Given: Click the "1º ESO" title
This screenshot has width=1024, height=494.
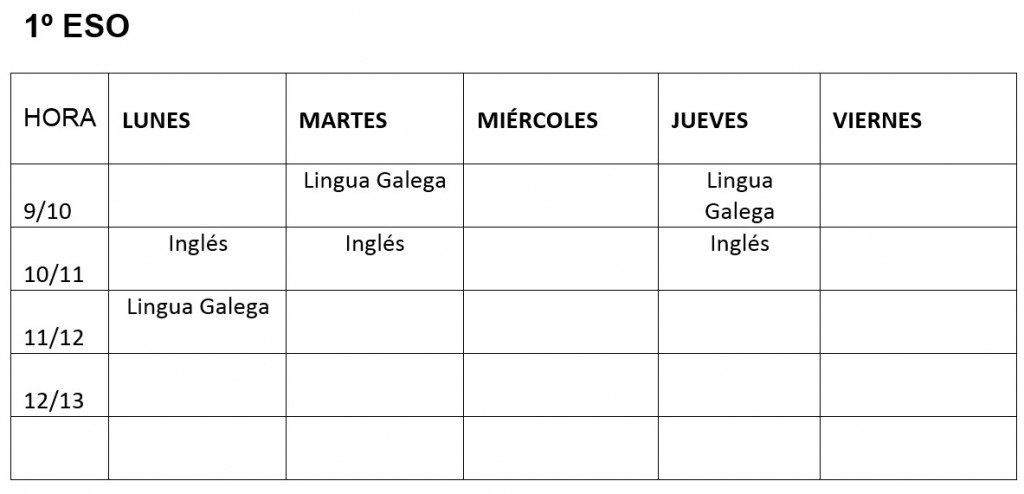Looking at the screenshot, I should tap(77, 28).
